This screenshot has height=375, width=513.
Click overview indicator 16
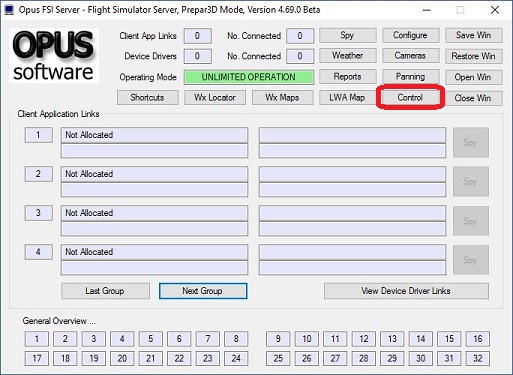click(478, 339)
